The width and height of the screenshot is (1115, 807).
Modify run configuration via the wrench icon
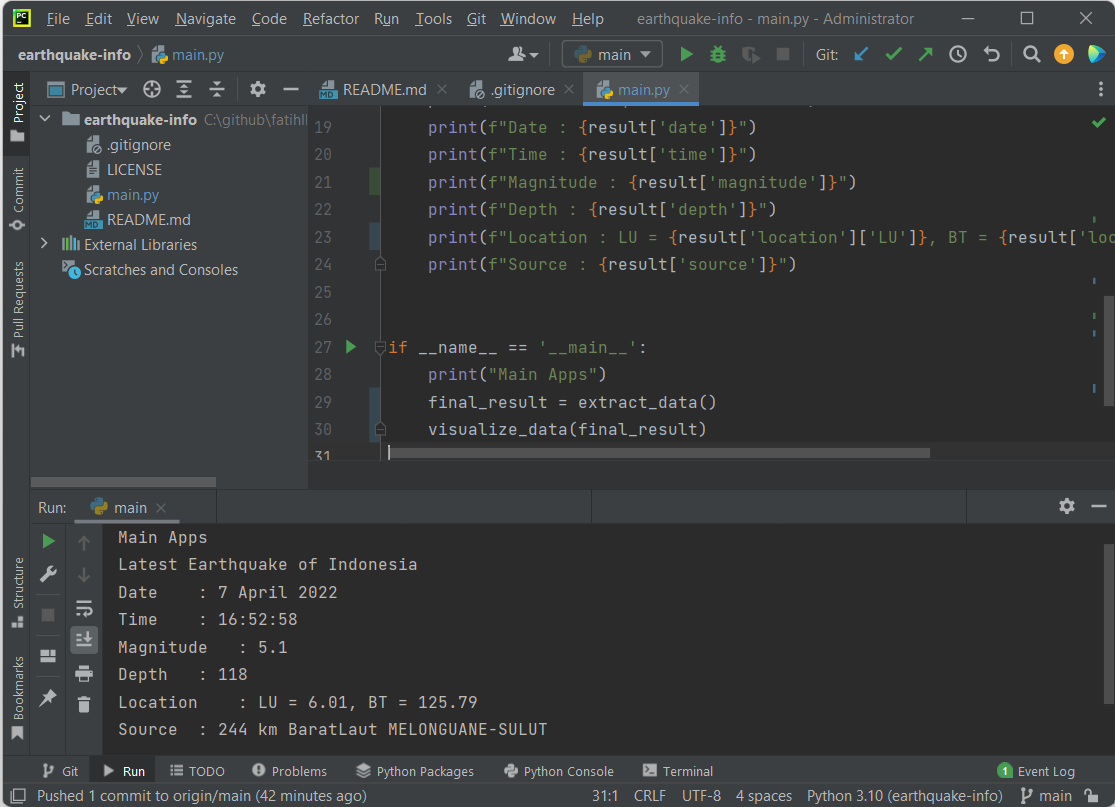coord(47,574)
